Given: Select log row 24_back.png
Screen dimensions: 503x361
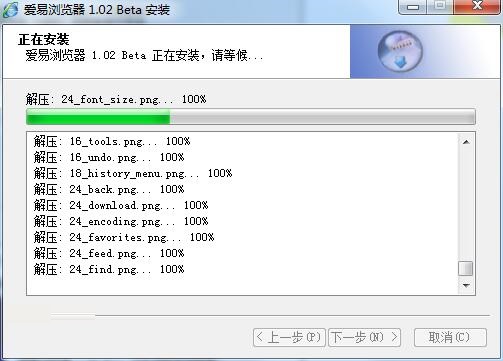Looking at the screenshot, I should coord(109,189).
